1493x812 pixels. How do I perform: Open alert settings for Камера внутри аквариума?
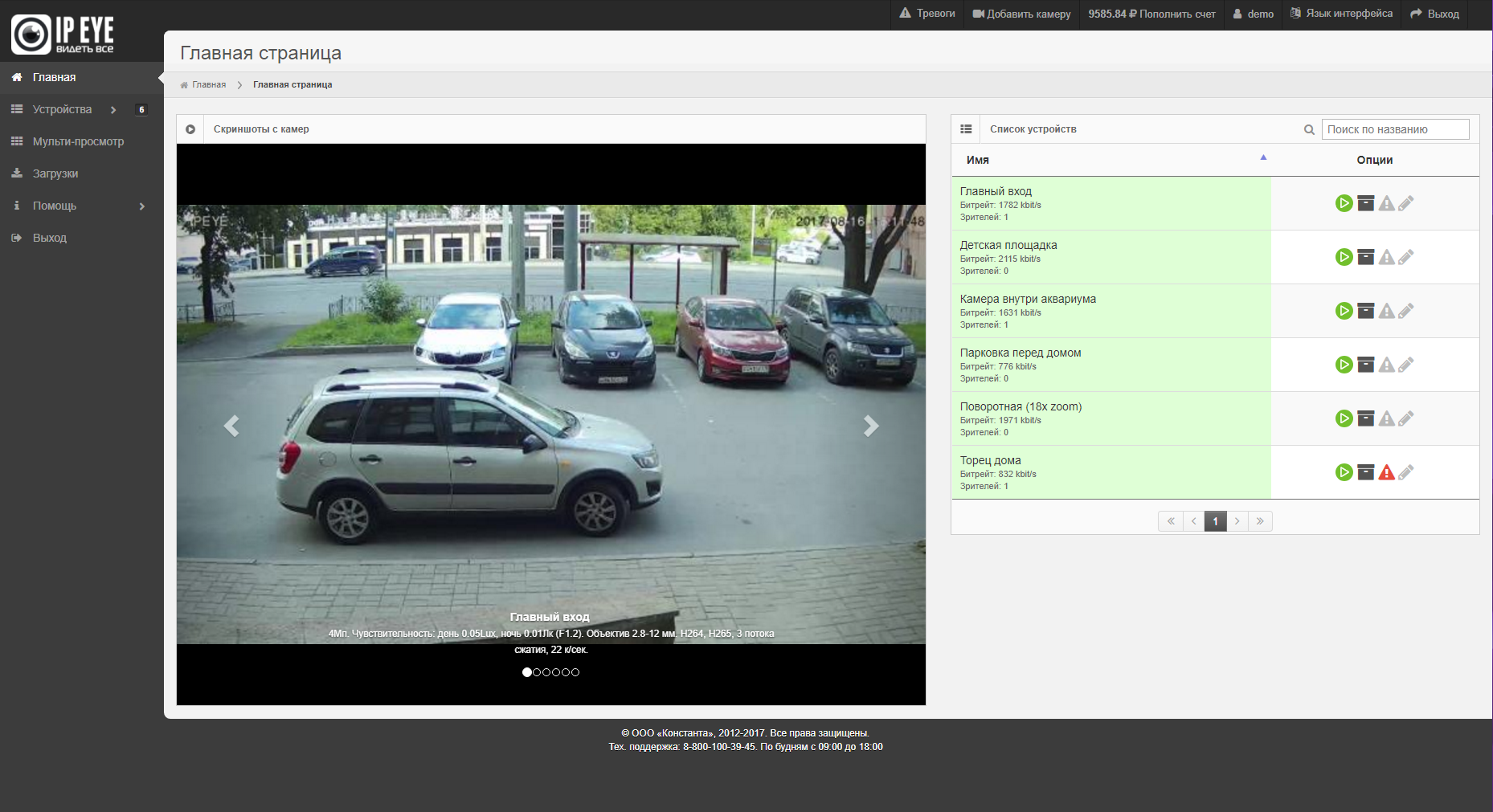coord(1386,311)
